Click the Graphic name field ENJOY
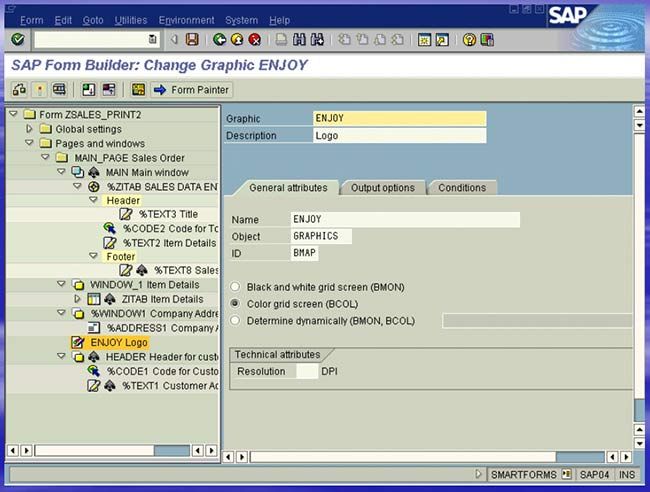Image resolution: width=650 pixels, height=492 pixels. (x=400, y=118)
